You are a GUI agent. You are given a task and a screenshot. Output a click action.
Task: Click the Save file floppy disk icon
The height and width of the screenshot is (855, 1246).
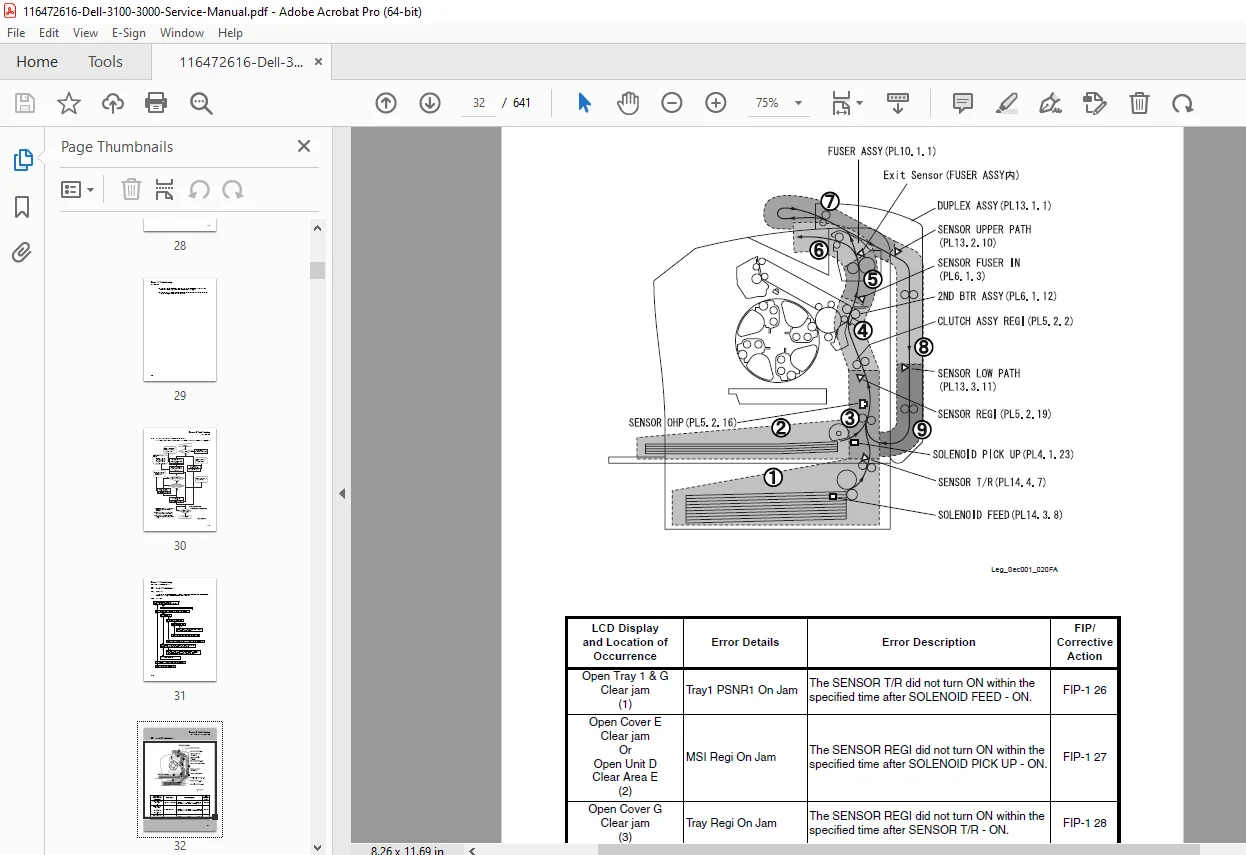pos(25,103)
